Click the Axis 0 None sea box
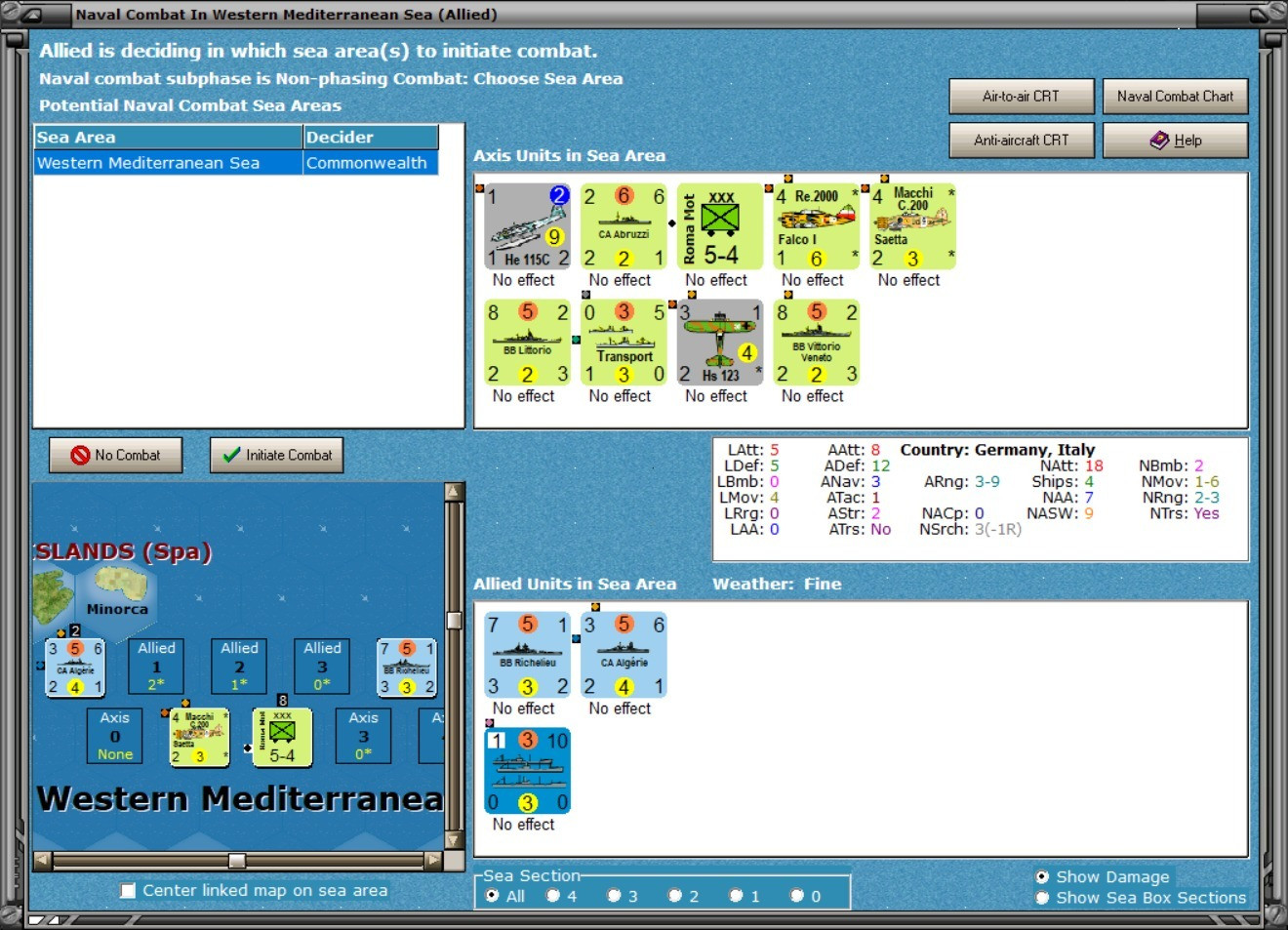 pyautogui.click(x=114, y=736)
